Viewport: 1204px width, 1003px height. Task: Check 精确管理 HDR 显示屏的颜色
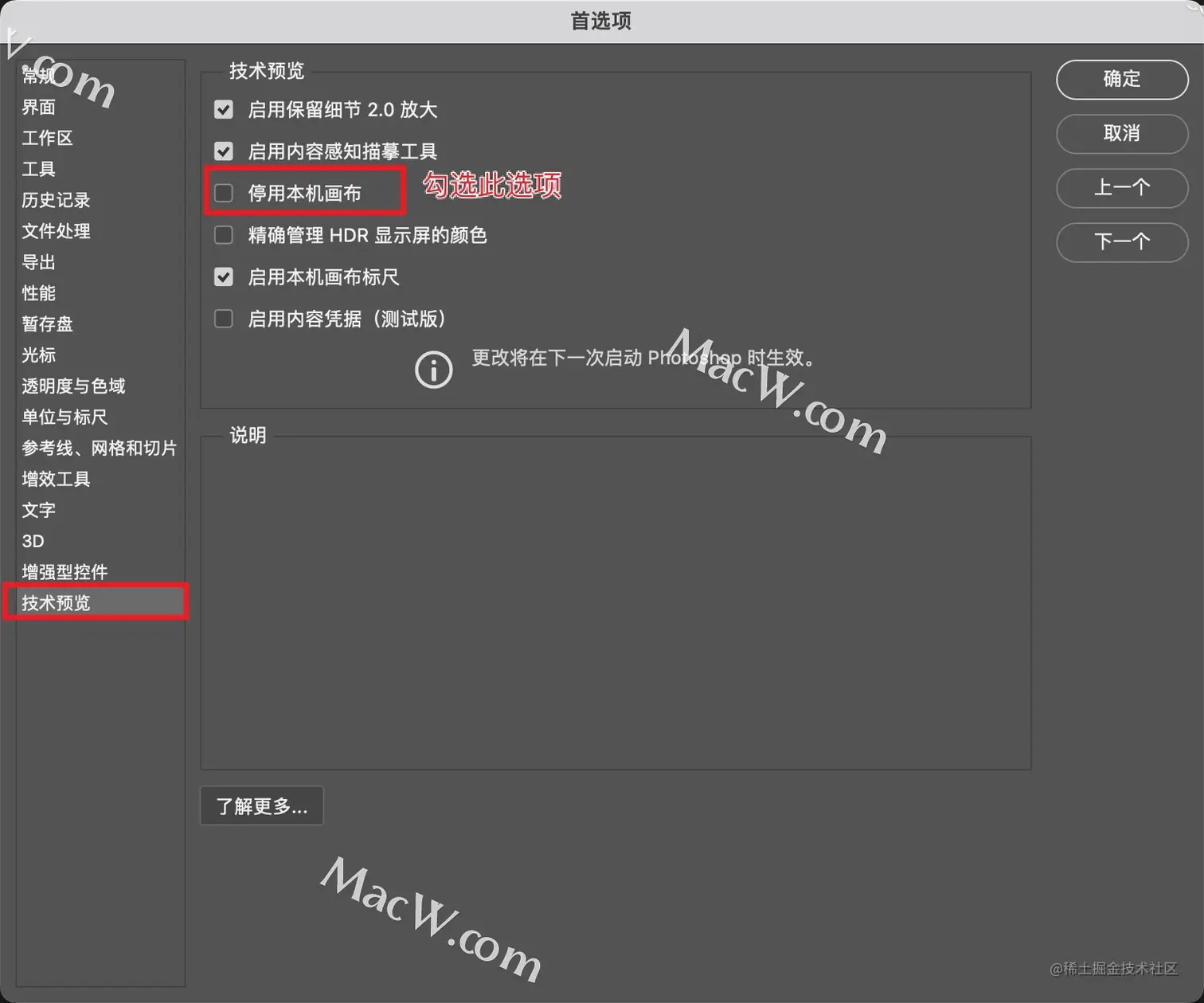pyautogui.click(x=224, y=235)
